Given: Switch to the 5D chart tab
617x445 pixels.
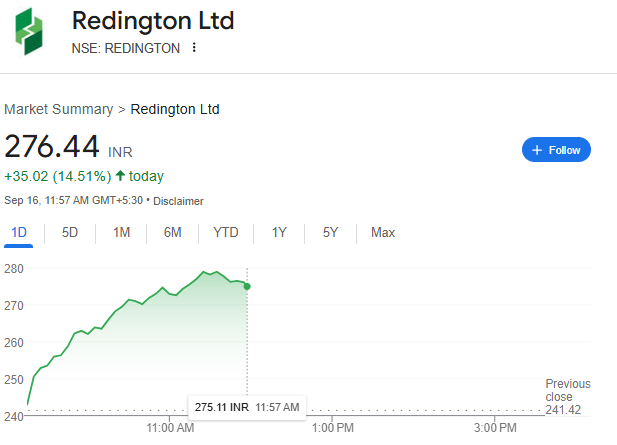Looking at the screenshot, I should (70, 233).
